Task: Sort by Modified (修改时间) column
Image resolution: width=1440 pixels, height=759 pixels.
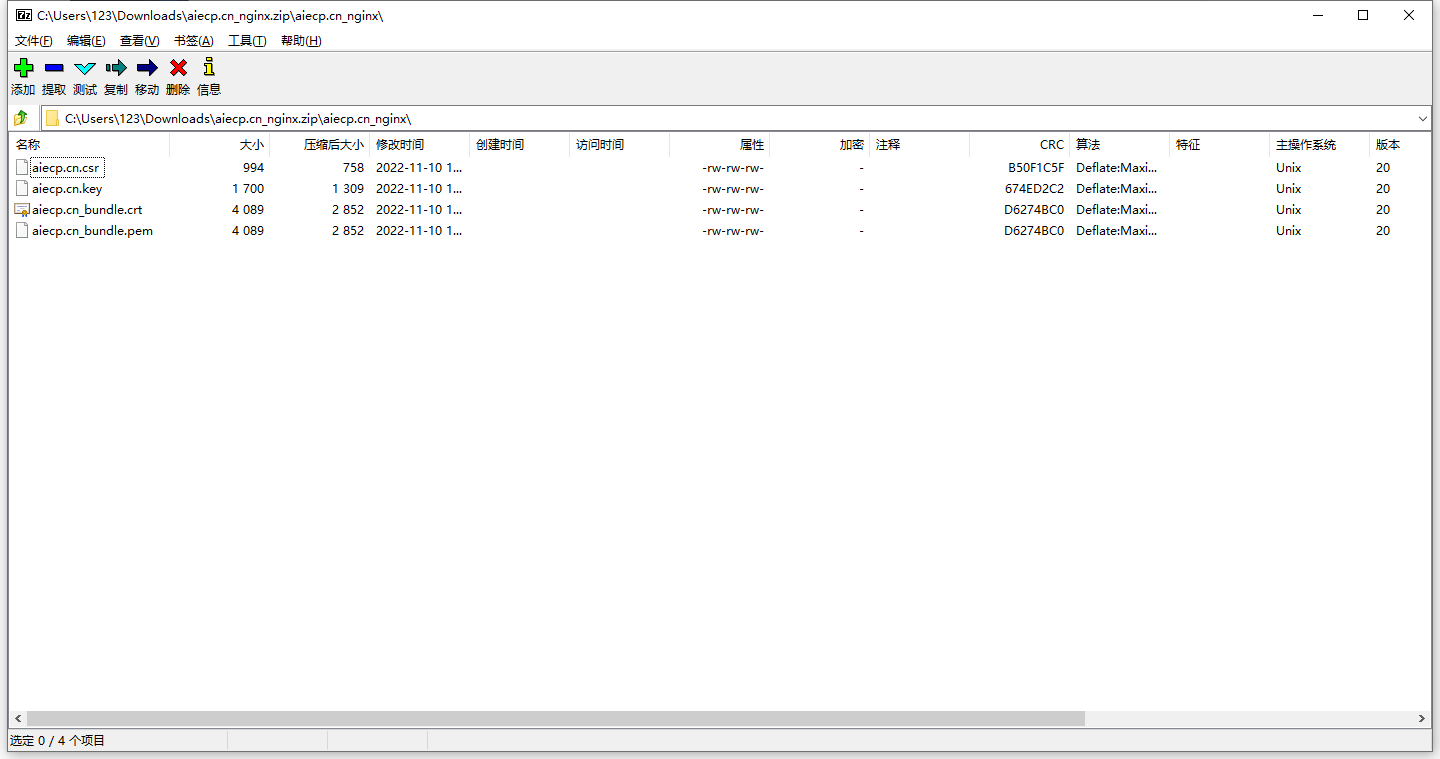Action: [x=419, y=145]
